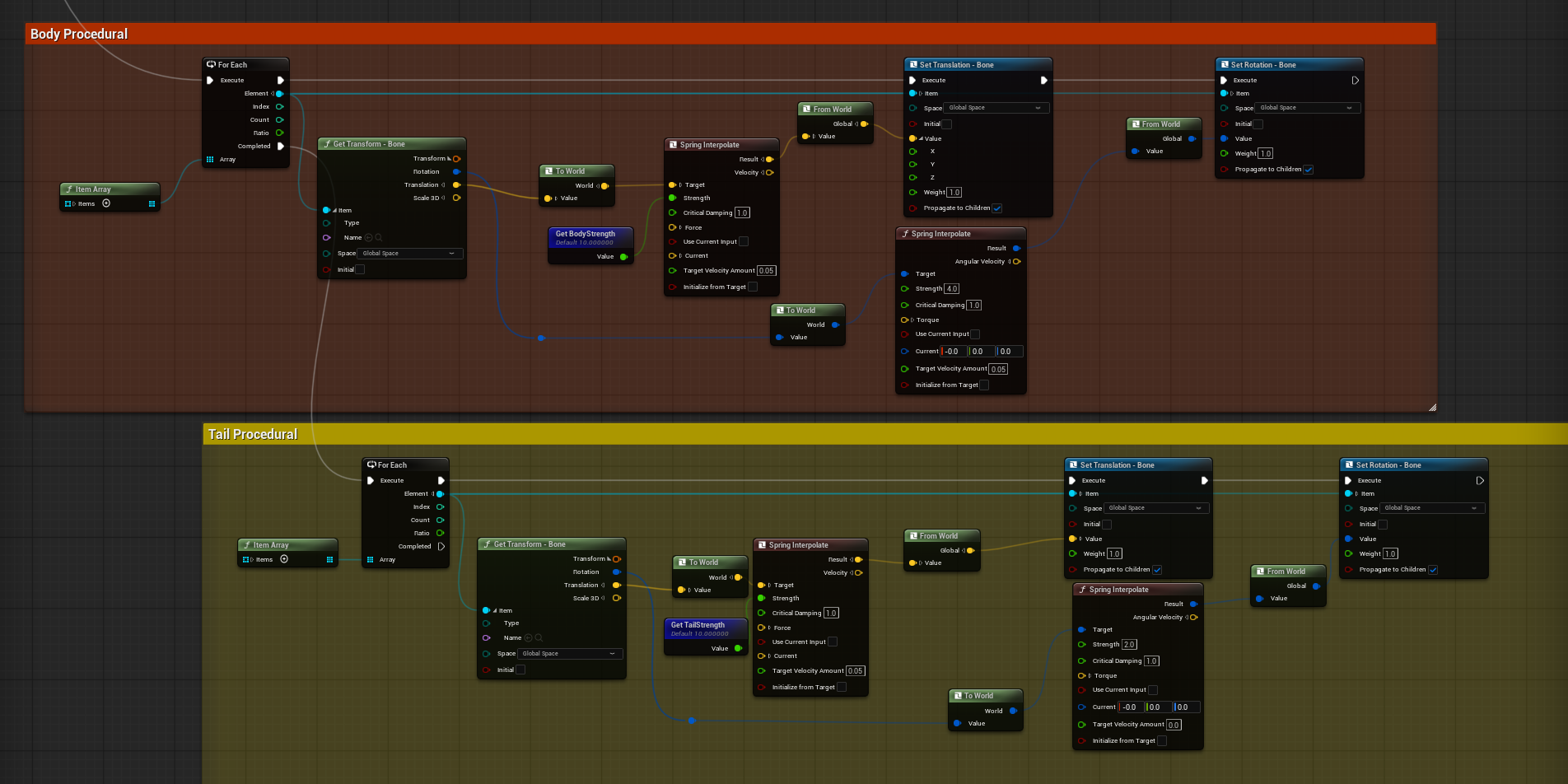Viewport: 1568px width, 784px height.
Task: Enable Propagate to Children on tail Set Rotation - Bone
Action: tap(1435, 569)
